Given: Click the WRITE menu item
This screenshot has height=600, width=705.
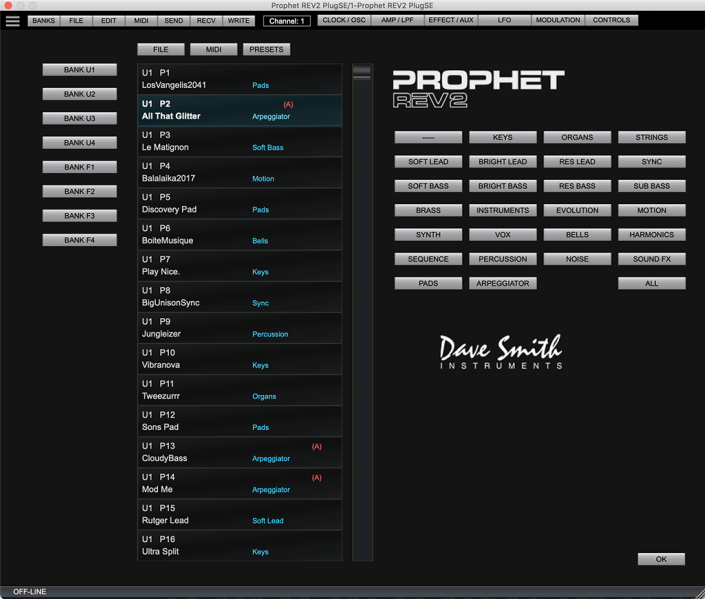Looking at the screenshot, I should pyautogui.click(x=239, y=21).
